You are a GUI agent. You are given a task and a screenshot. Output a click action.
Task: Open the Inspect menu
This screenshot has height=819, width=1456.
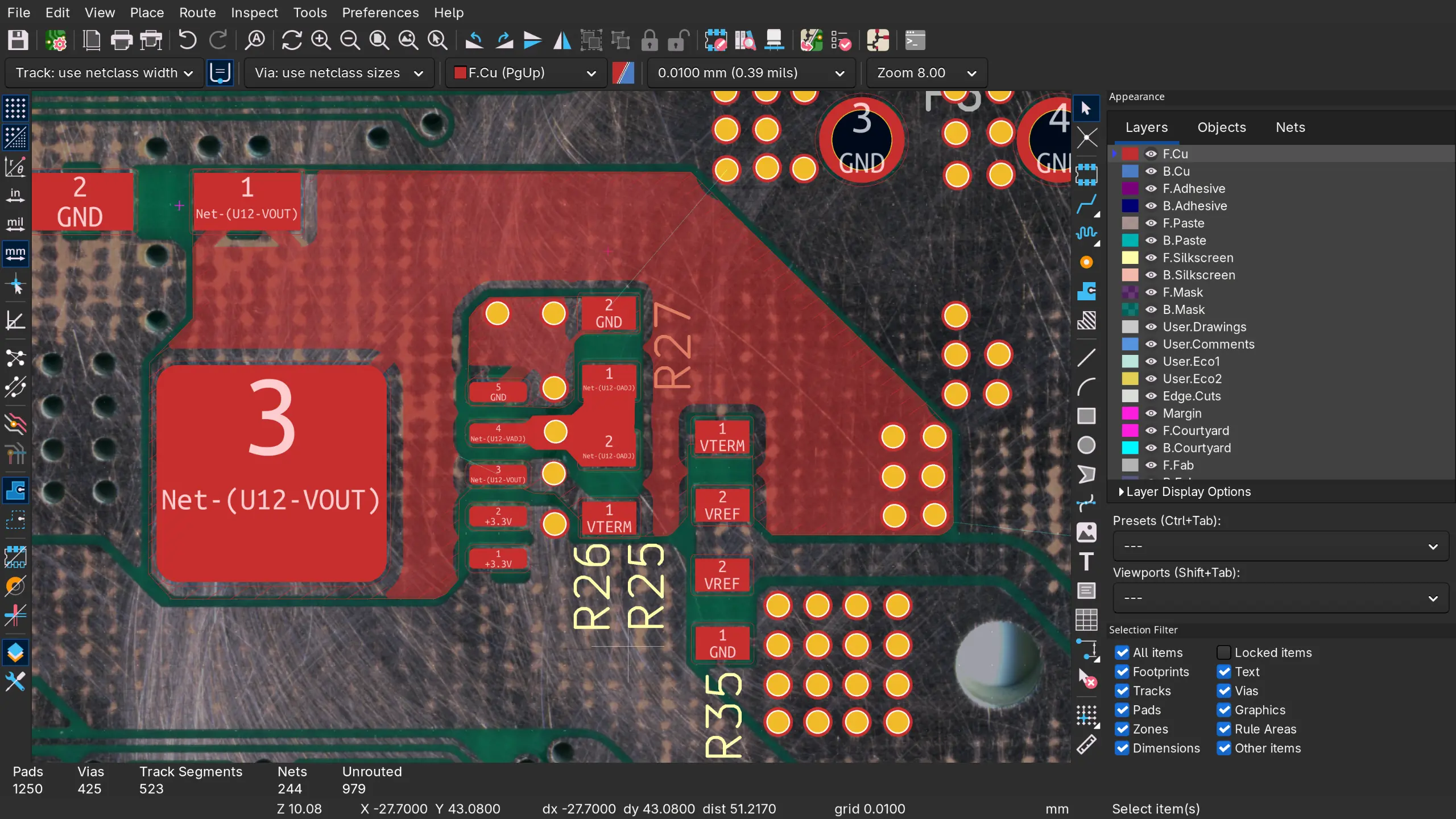click(x=254, y=13)
